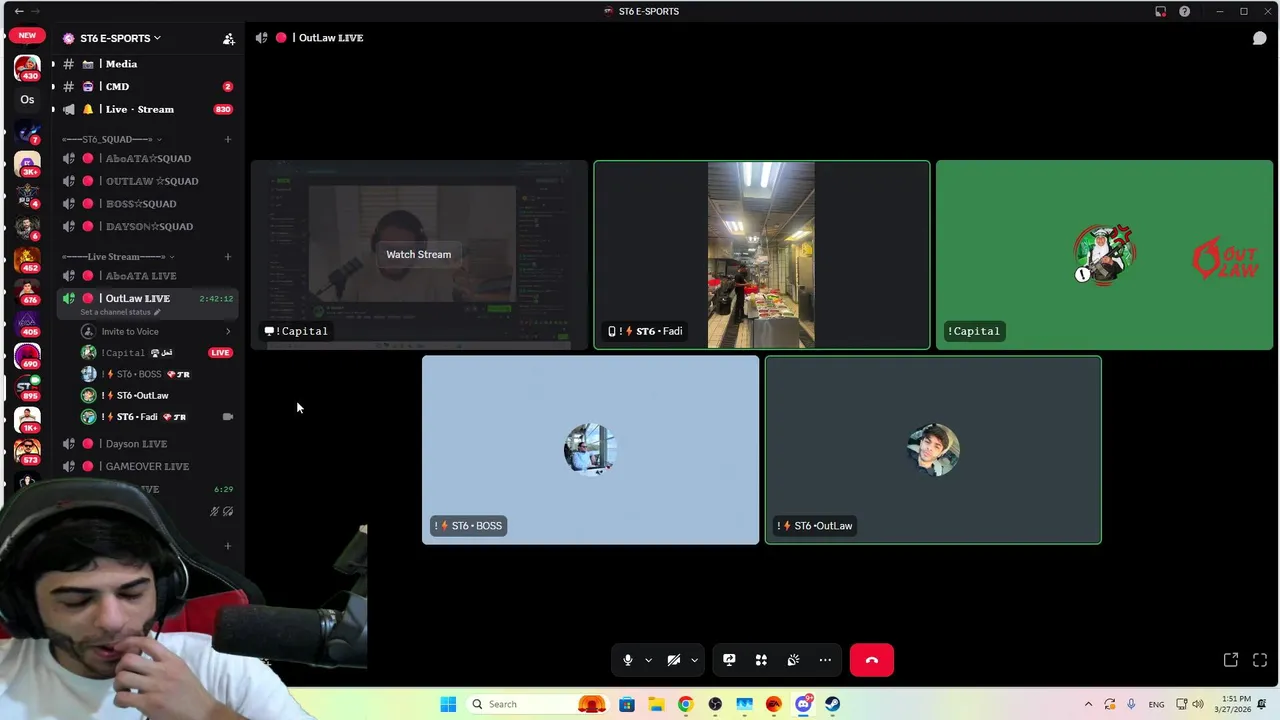
Task: Open server icon with 573 badge
Action: click(27, 452)
